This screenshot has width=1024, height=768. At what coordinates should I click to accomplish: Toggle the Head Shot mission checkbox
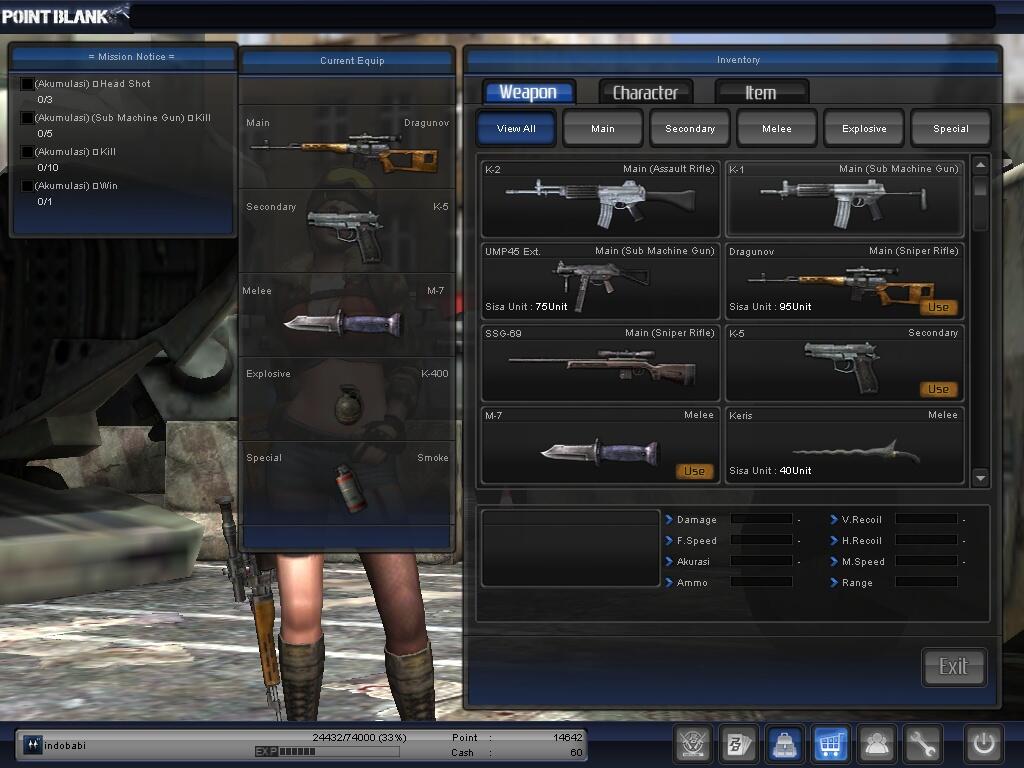pos(27,84)
